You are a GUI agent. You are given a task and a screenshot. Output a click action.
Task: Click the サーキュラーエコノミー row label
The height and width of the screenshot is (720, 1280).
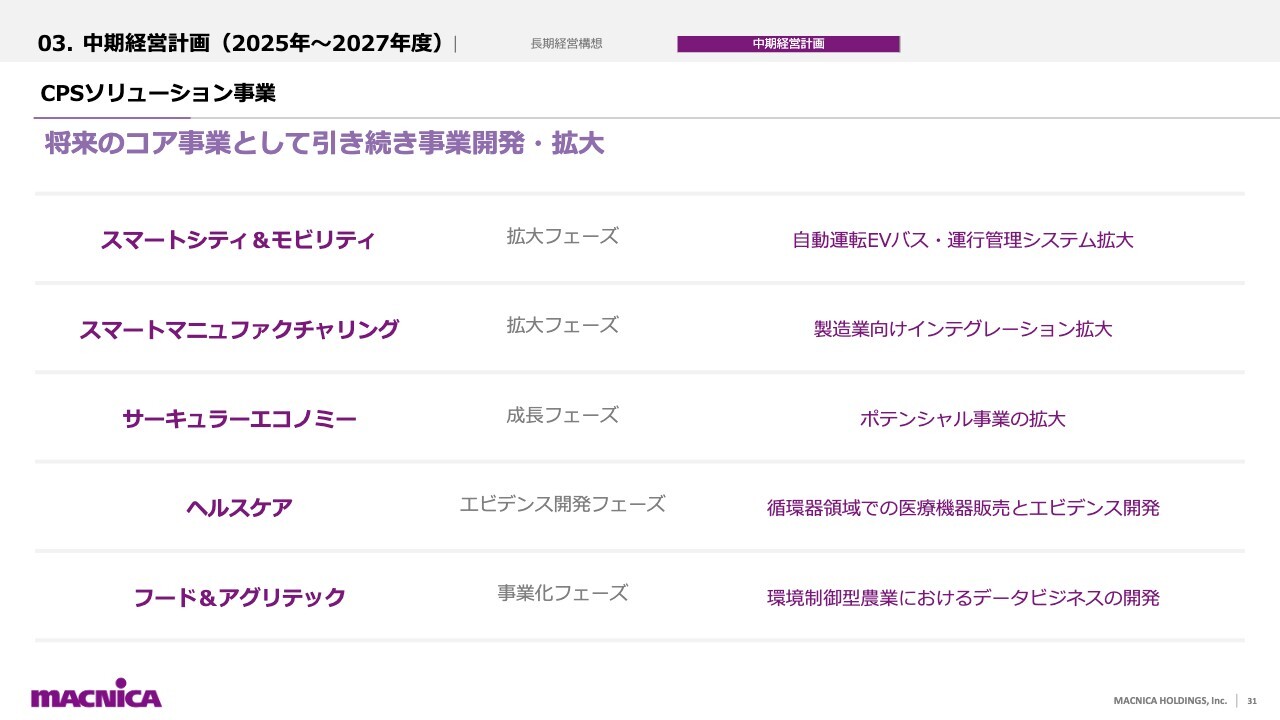tap(239, 419)
